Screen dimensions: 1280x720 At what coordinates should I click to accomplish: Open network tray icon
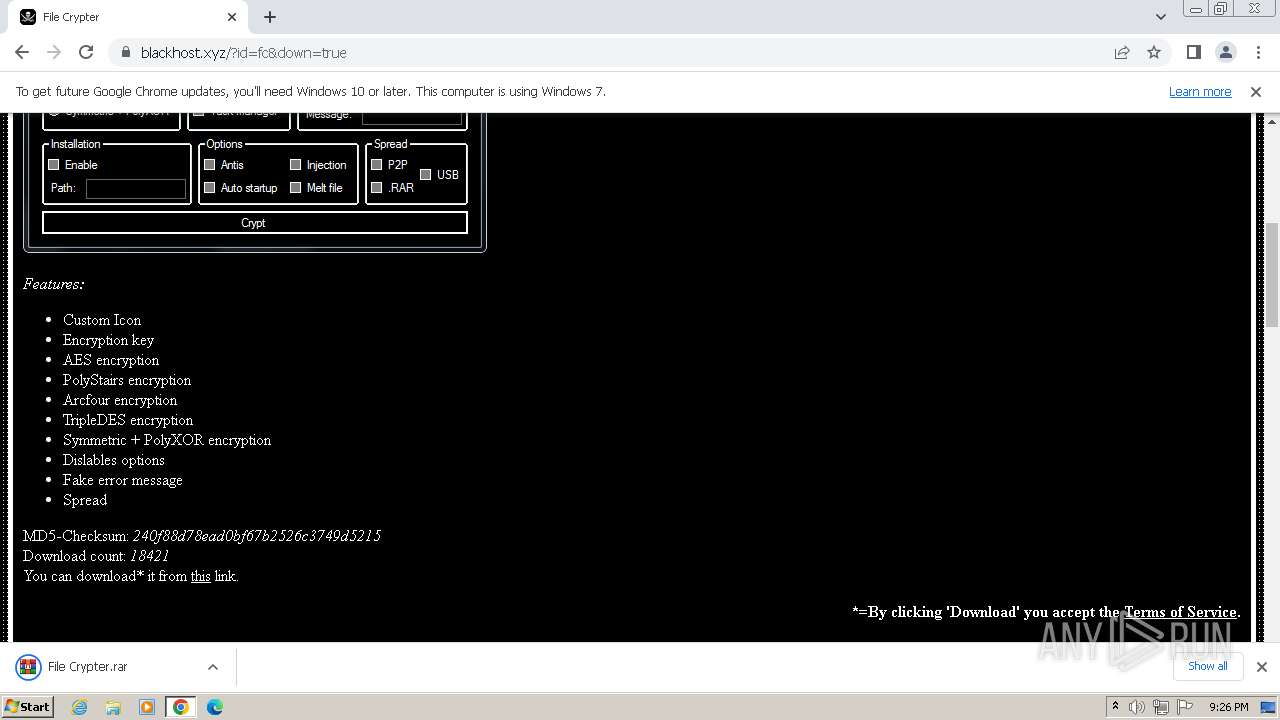pos(1161,707)
